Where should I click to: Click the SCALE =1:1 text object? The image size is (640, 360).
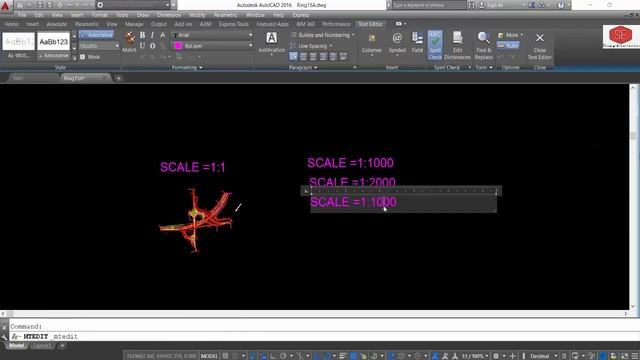(x=193, y=167)
